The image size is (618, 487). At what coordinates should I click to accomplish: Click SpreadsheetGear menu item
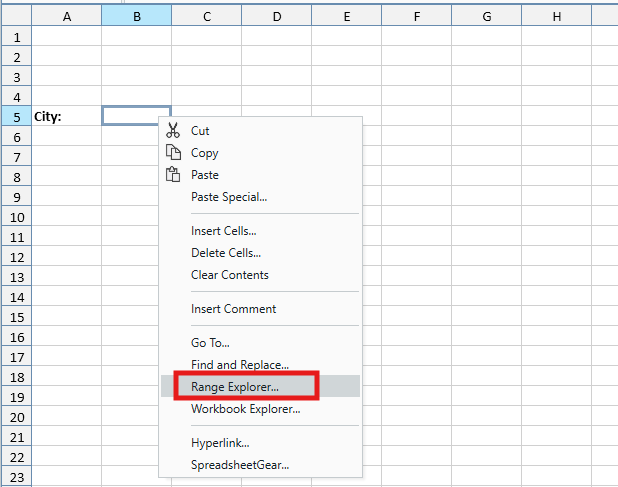pyautogui.click(x=239, y=465)
